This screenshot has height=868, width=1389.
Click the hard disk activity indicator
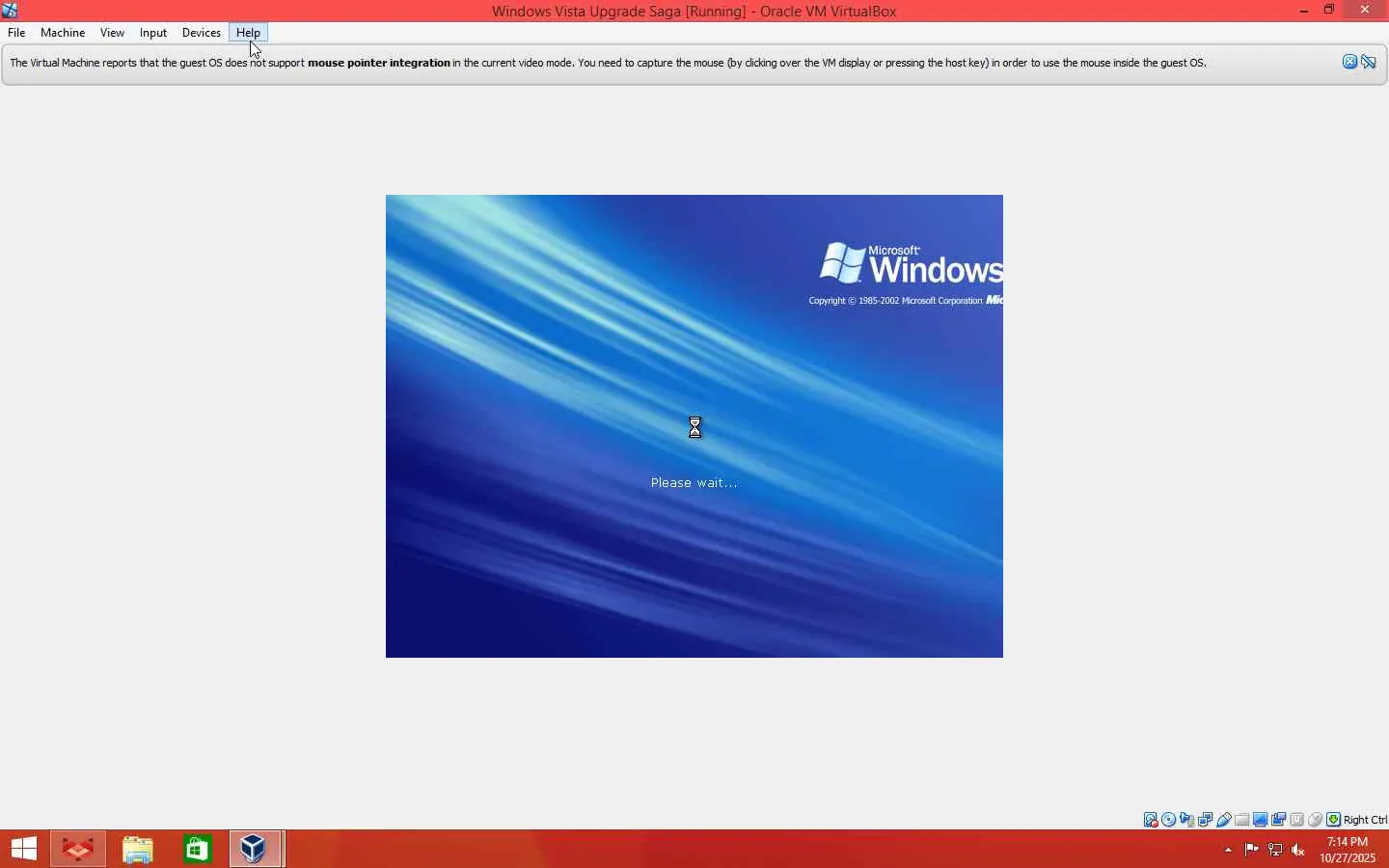[x=1151, y=820]
